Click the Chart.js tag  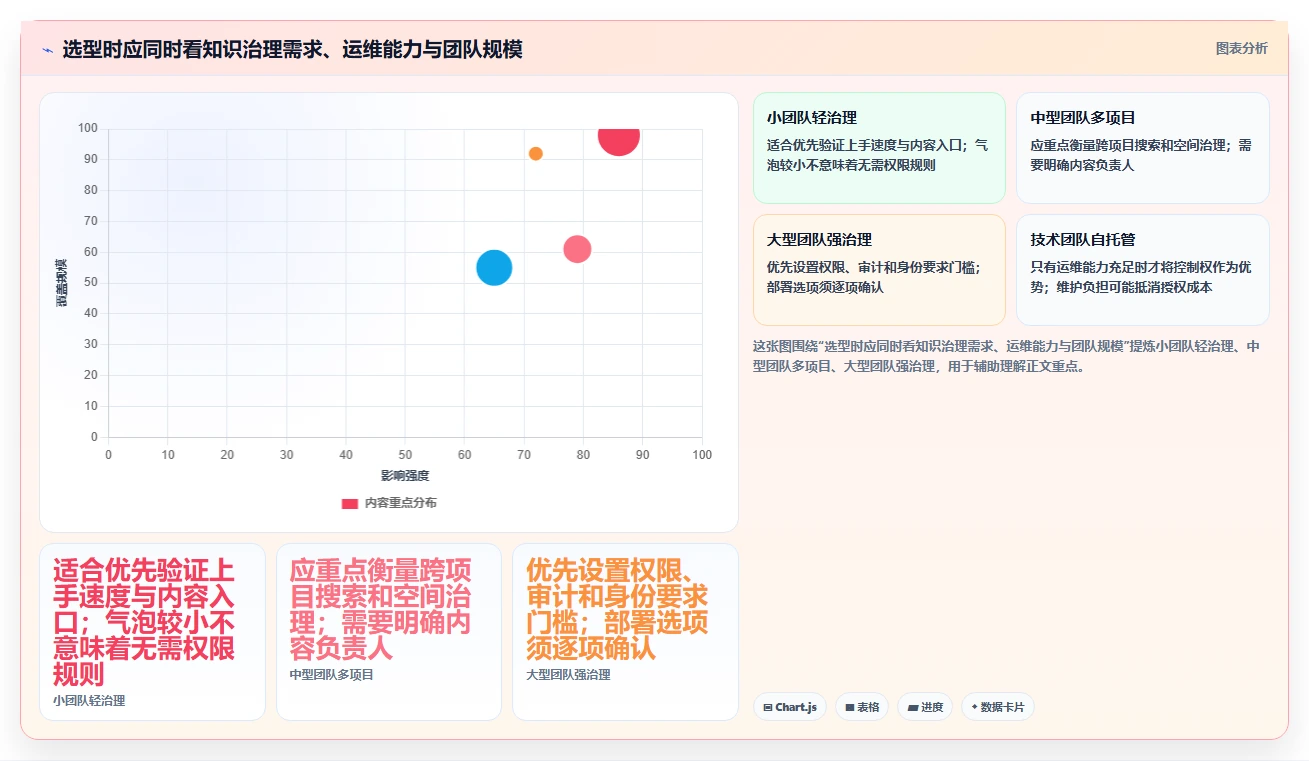(790, 707)
